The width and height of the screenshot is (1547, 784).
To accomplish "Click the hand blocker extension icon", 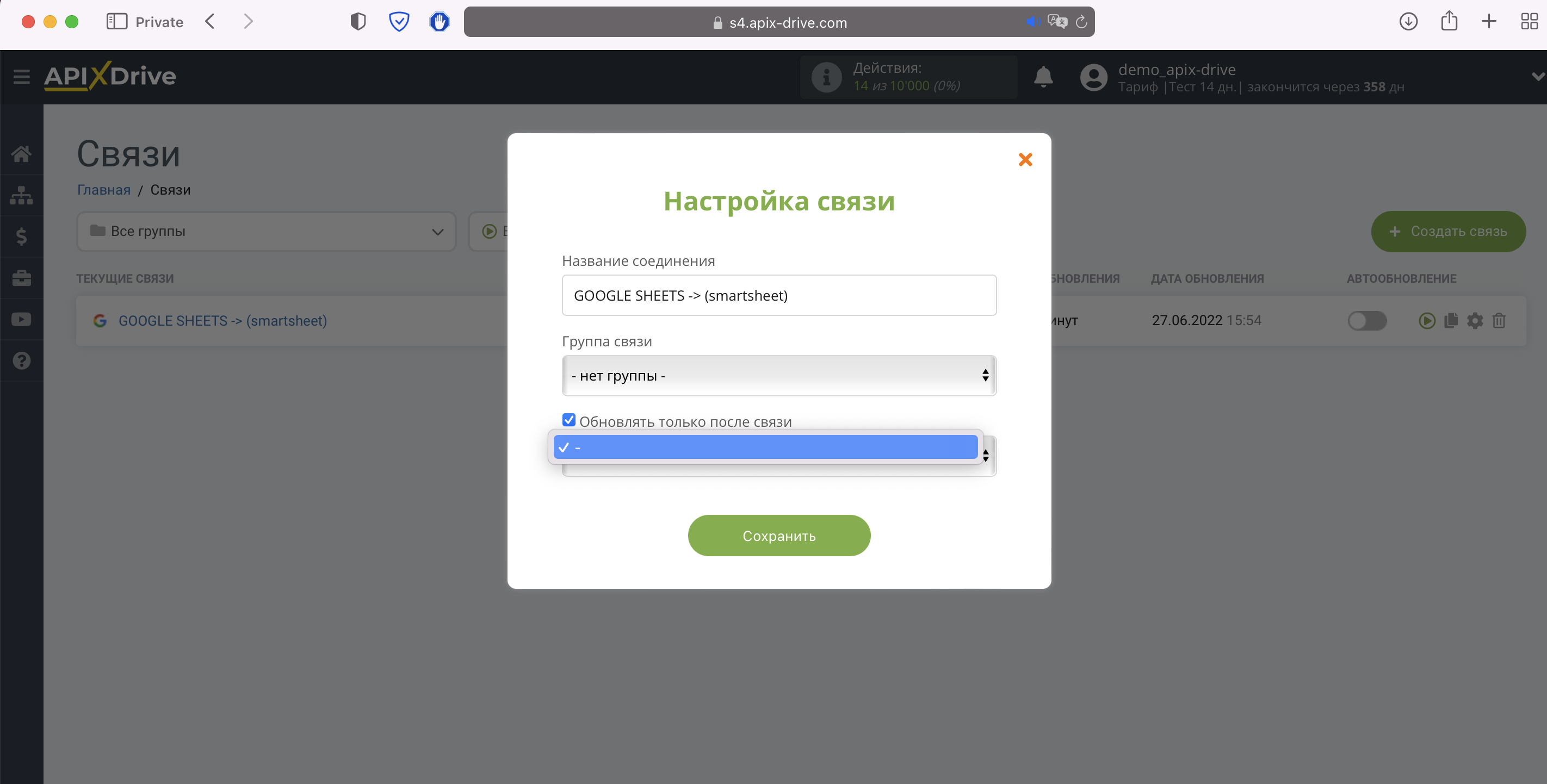I will [x=439, y=22].
